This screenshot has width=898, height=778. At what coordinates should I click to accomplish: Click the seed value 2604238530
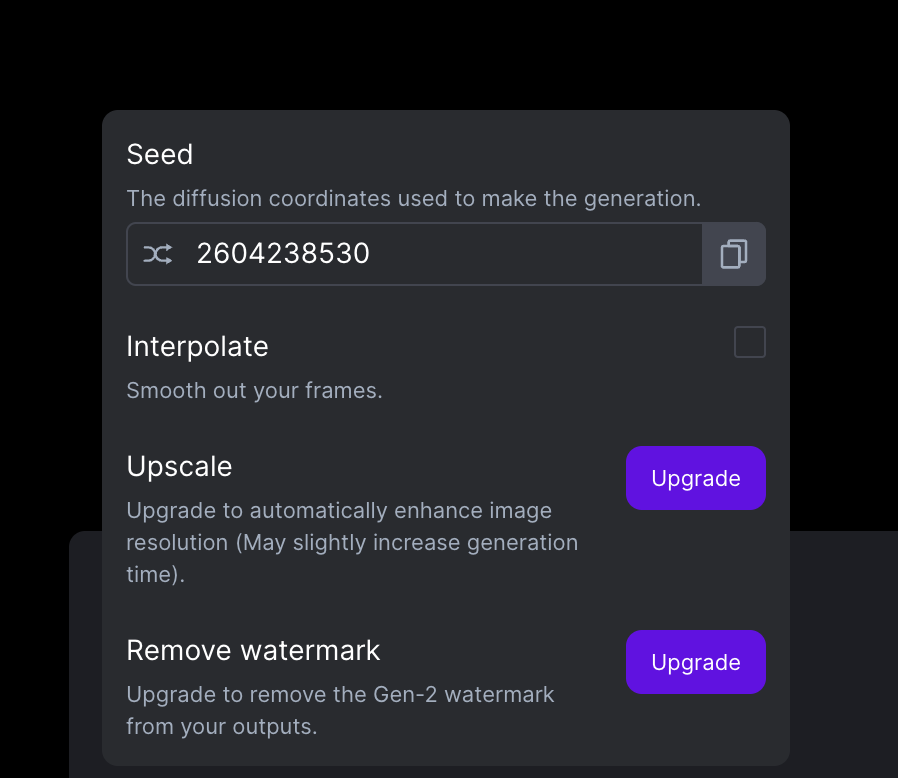[283, 254]
